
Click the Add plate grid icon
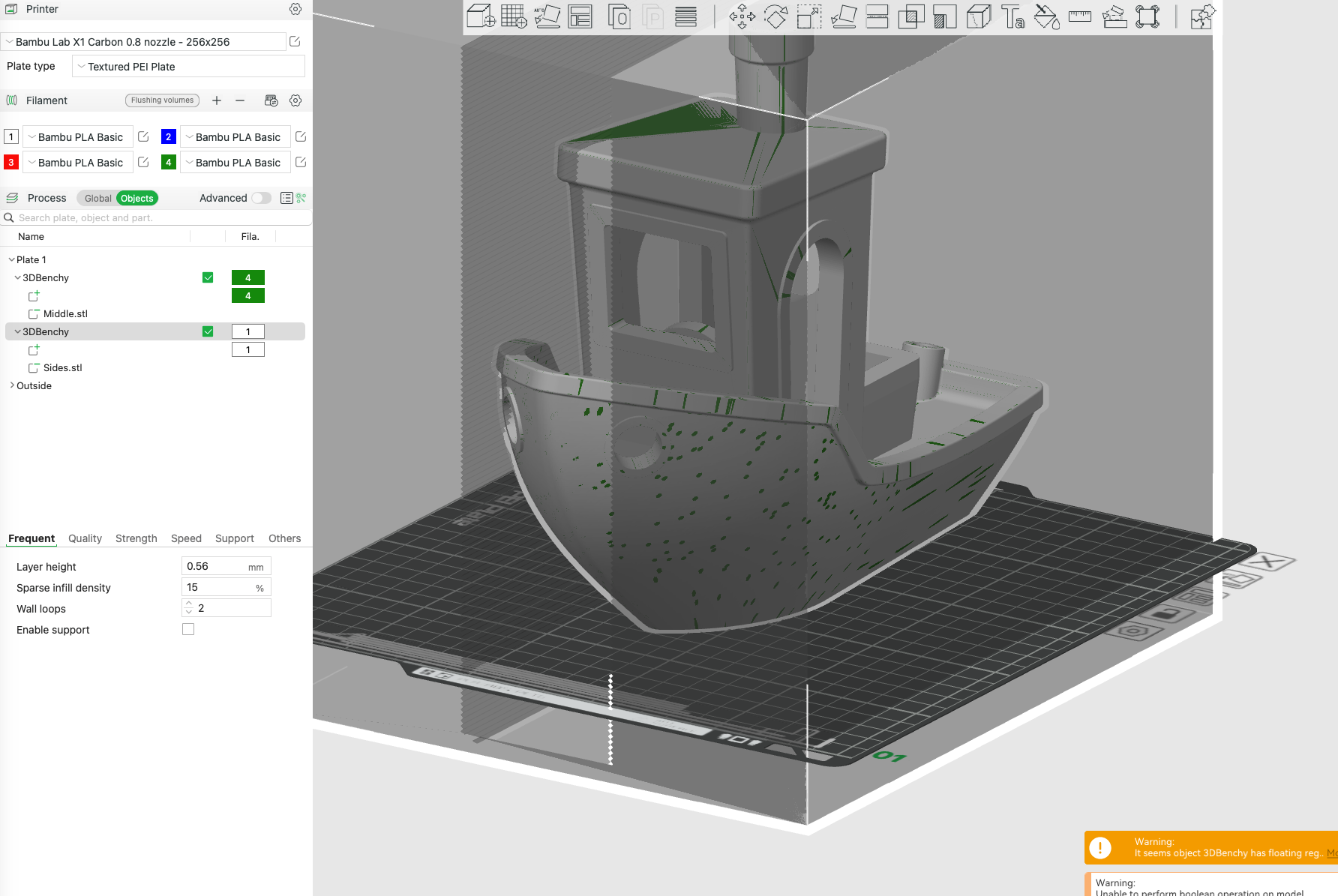[514, 16]
